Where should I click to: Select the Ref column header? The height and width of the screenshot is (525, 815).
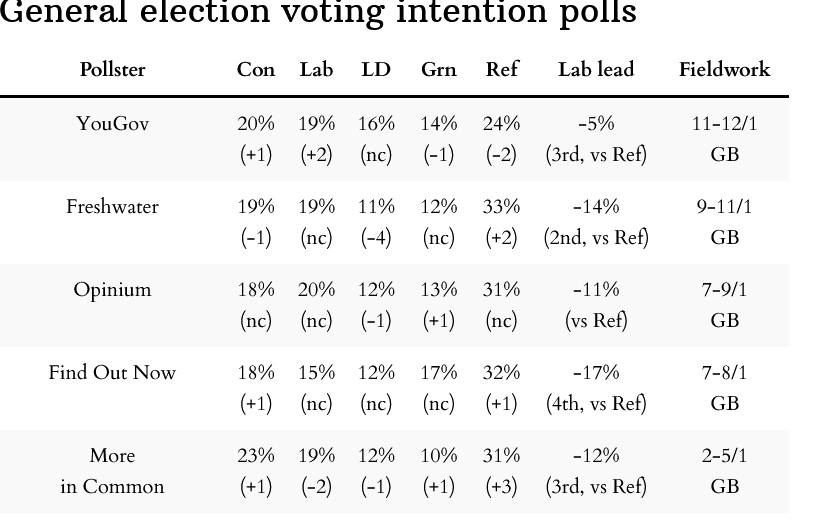coord(501,70)
